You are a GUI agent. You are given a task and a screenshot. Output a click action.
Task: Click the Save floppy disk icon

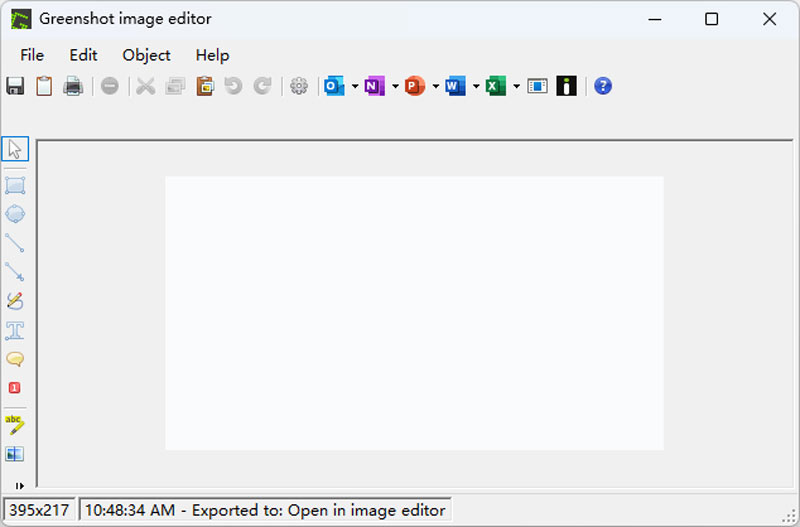tap(15, 86)
